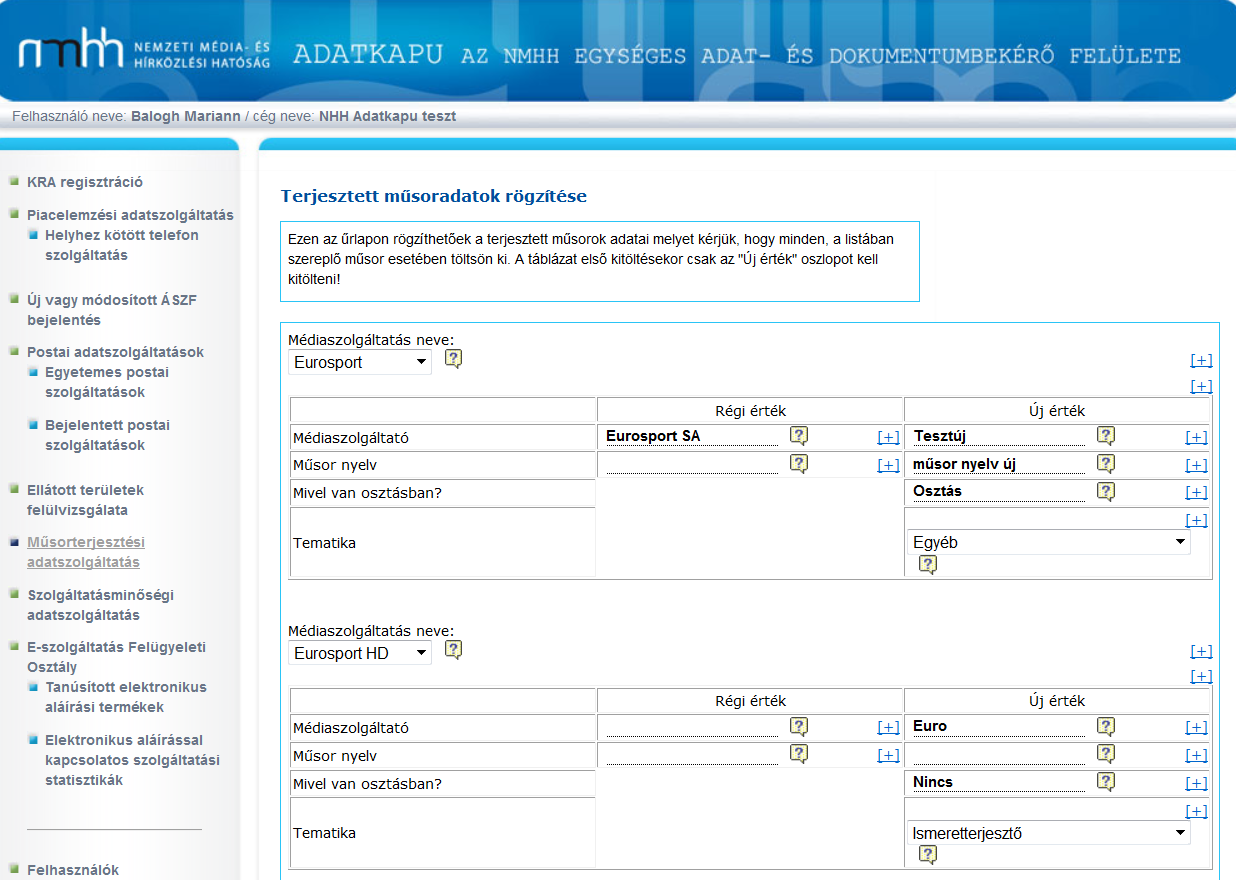The width and height of the screenshot is (1236, 880).
Task: Click [+] in Eurosport HD Régi Médiaszolgáltató cell
Action: click(888, 728)
